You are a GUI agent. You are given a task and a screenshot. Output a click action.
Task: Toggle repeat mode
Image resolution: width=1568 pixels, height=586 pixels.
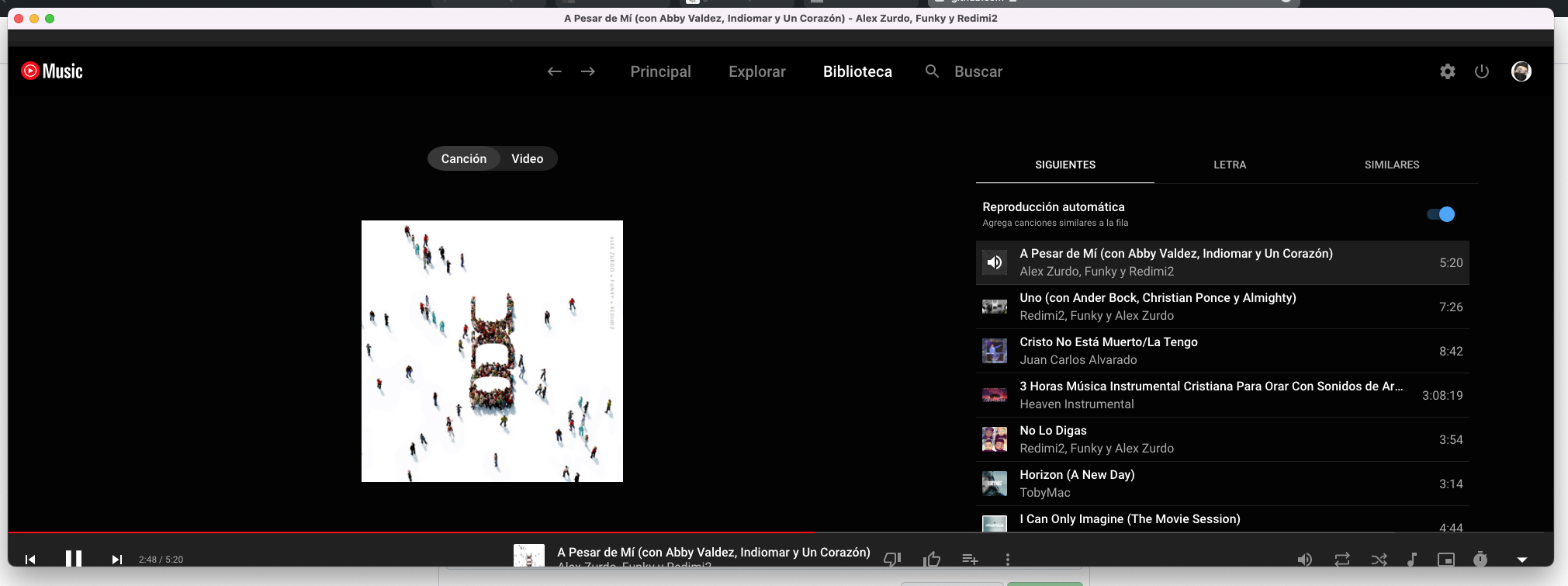(x=1342, y=559)
